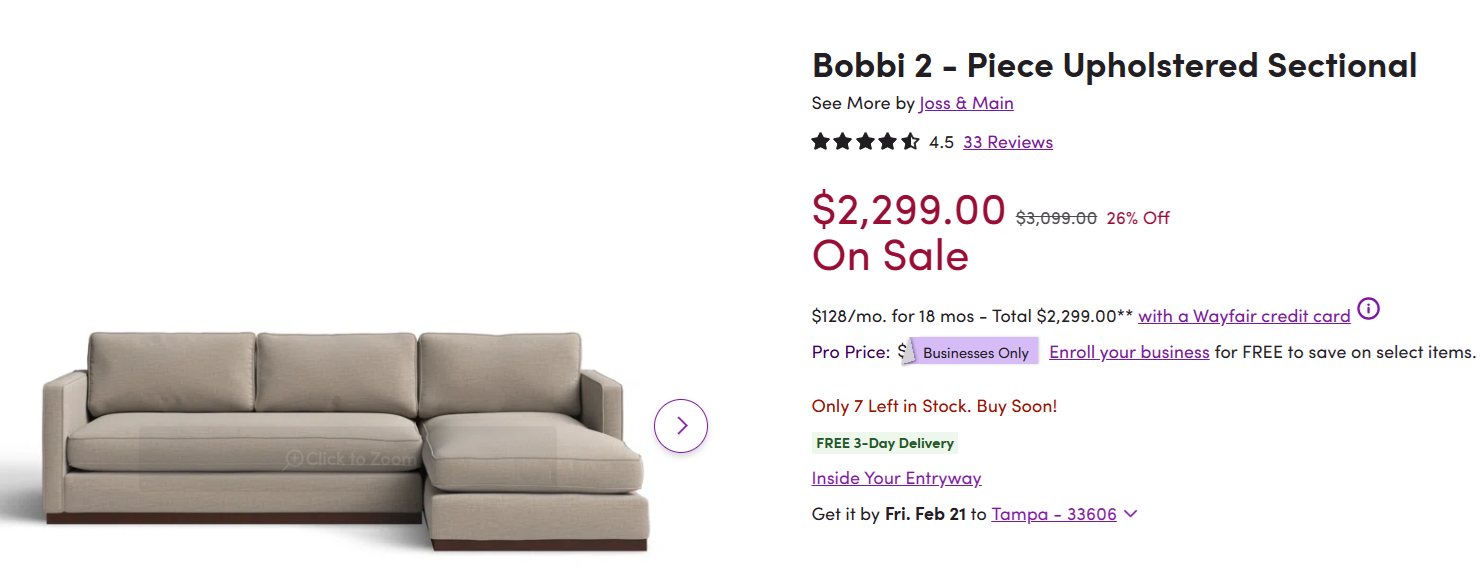Click the FREE 3-Day Delivery badge
The width and height of the screenshot is (1484, 568).
(x=885, y=443)
